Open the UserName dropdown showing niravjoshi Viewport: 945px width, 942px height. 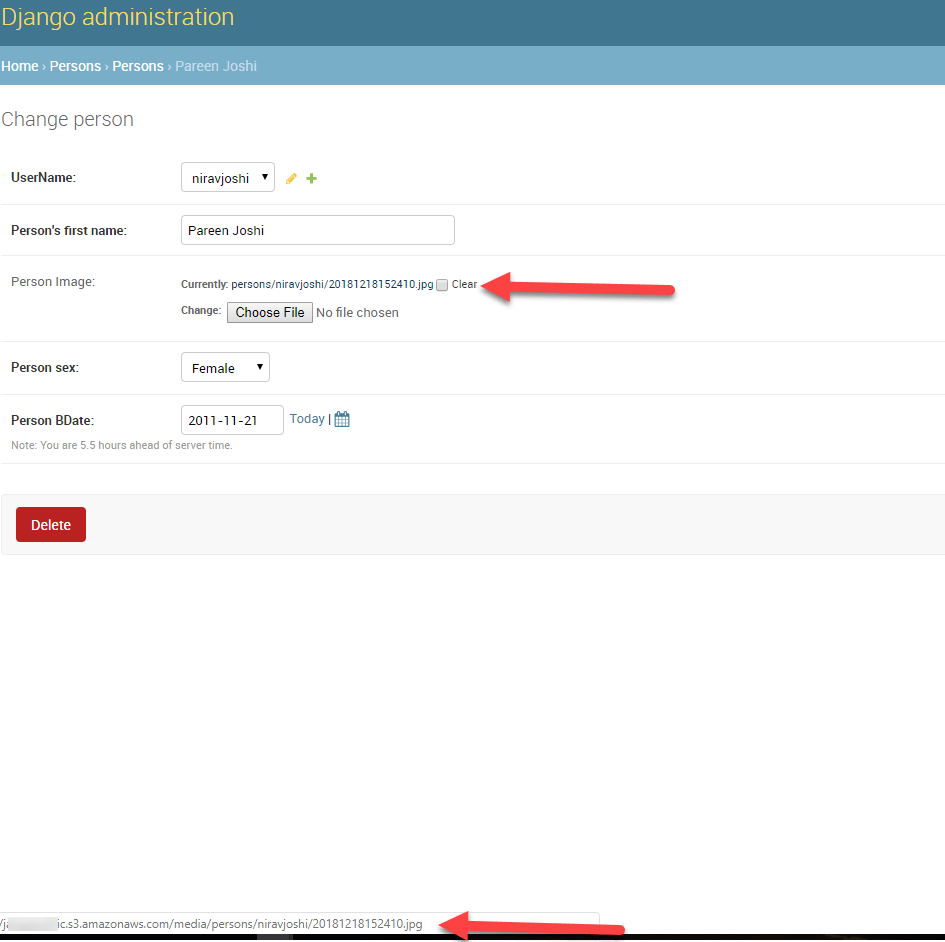point(227,177)
